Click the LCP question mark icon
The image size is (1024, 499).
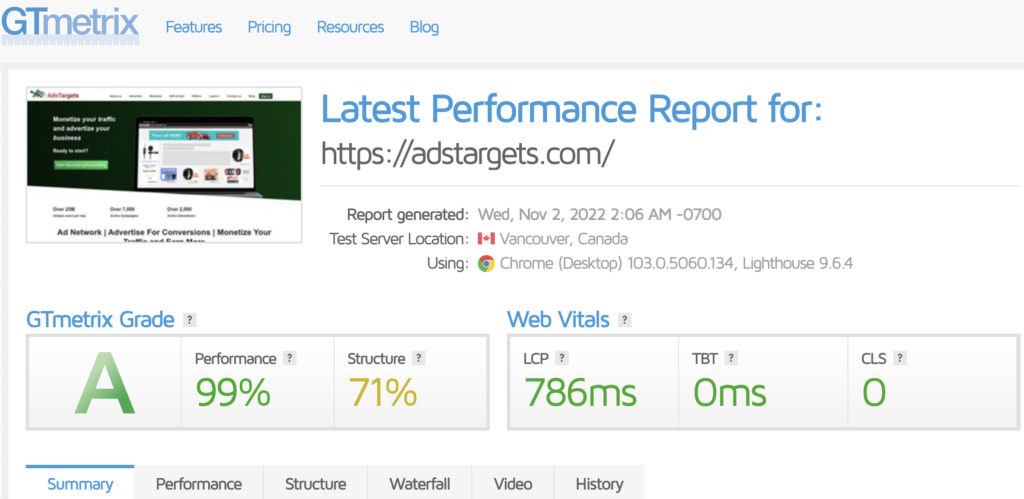click(562, 358)
